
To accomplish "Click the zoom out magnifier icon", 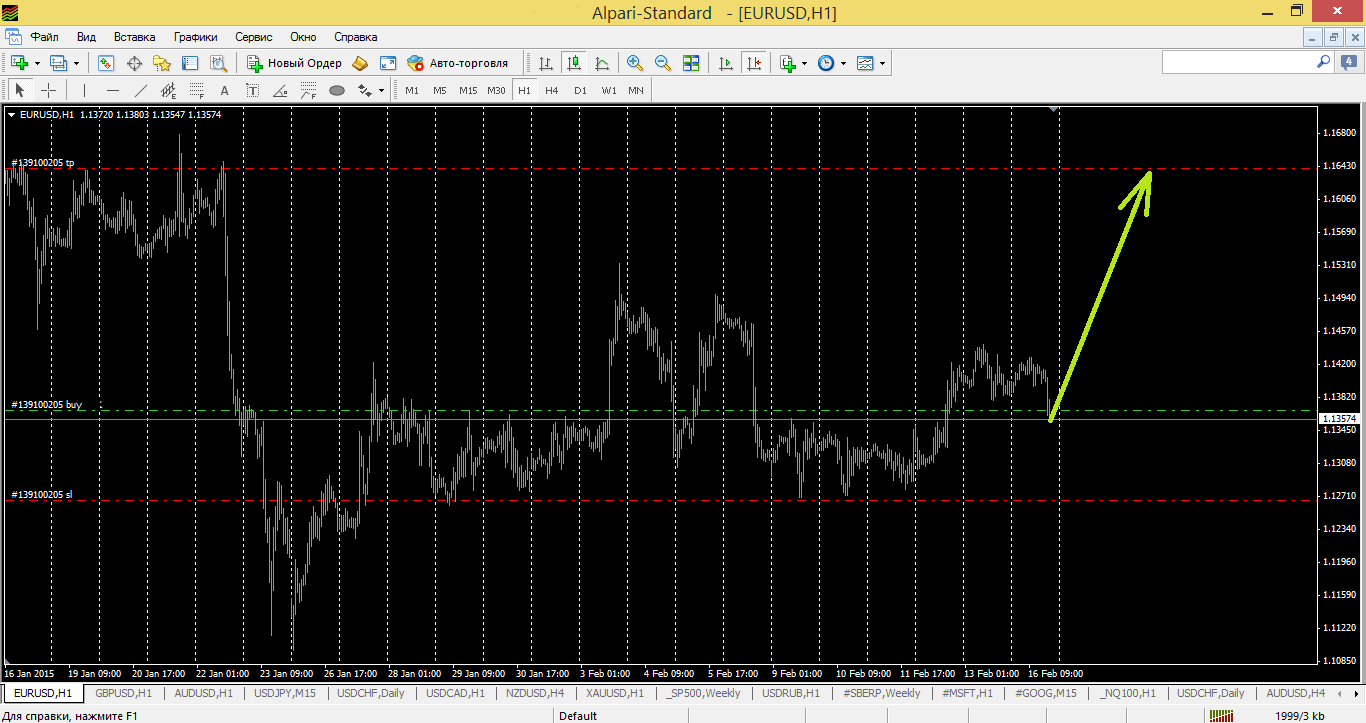I will pos(662,63).
